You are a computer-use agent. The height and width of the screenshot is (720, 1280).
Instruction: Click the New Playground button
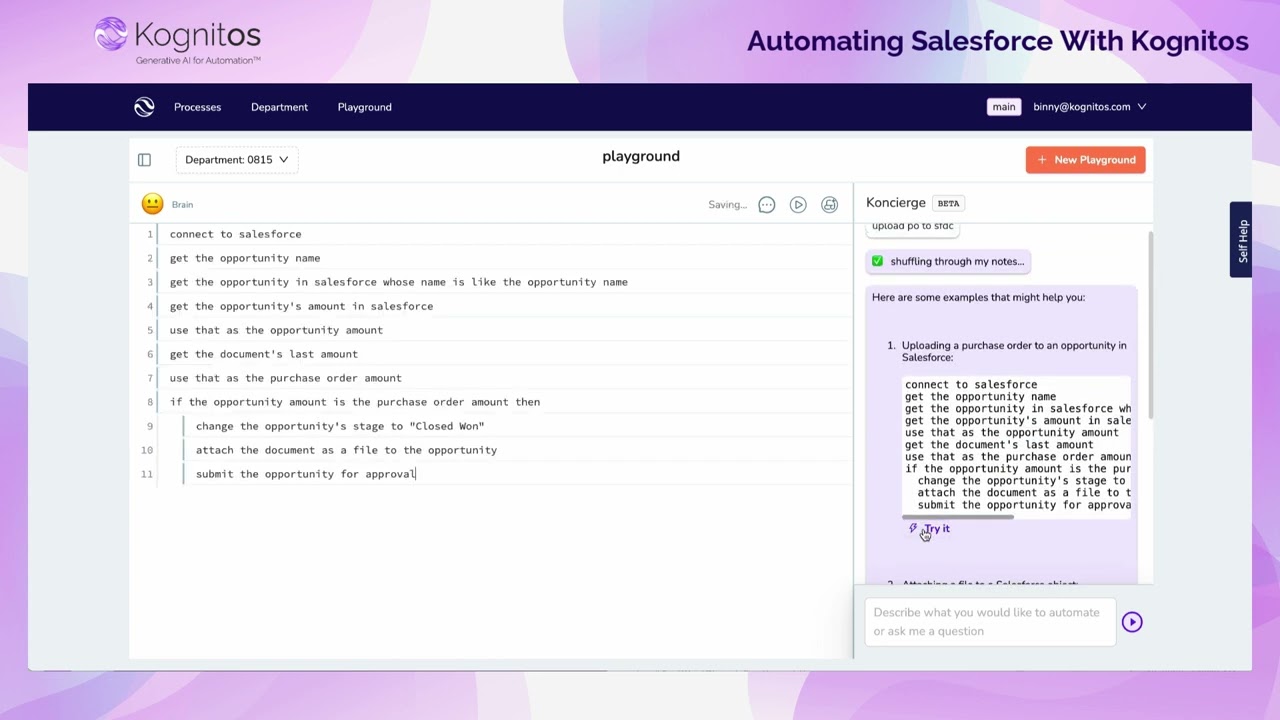click(1085, 160)
